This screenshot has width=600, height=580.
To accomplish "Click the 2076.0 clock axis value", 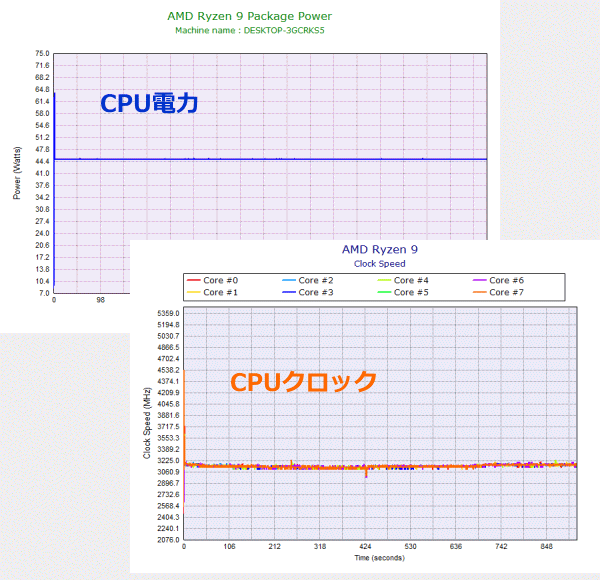I will (168, 540).
